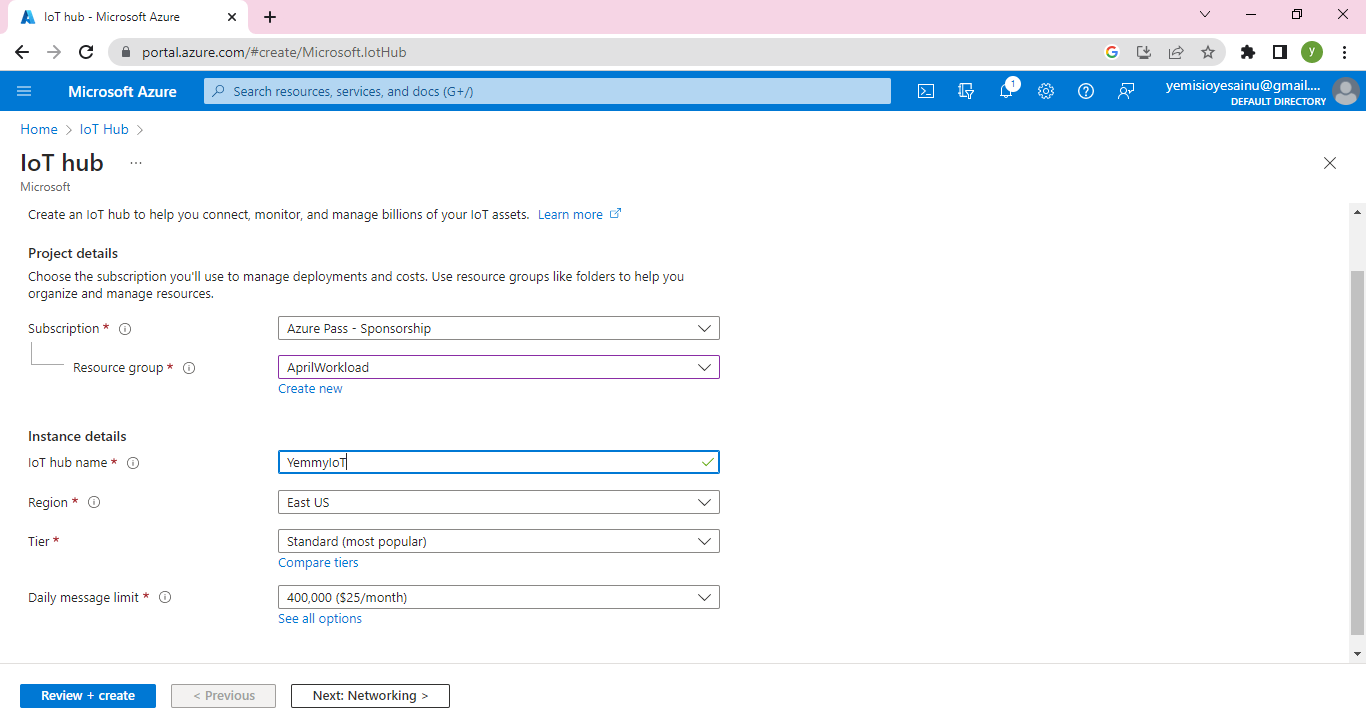Click the info icon beside Resource group
The height and width of the screenshot is (728, 1366).
point(189,368)
